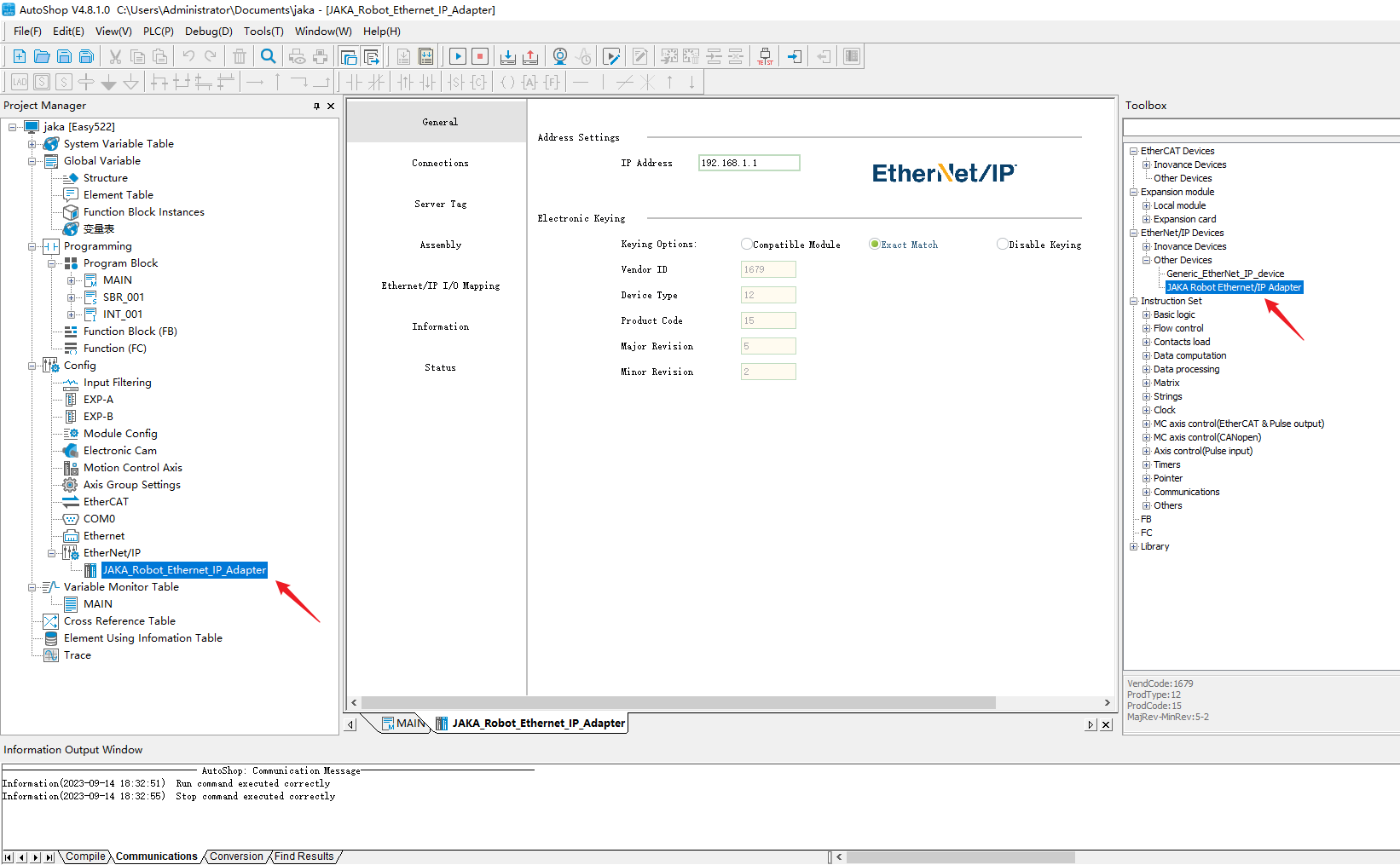Start the PLC with the Run icon
1400x865 pixels.
click(458, 56)
